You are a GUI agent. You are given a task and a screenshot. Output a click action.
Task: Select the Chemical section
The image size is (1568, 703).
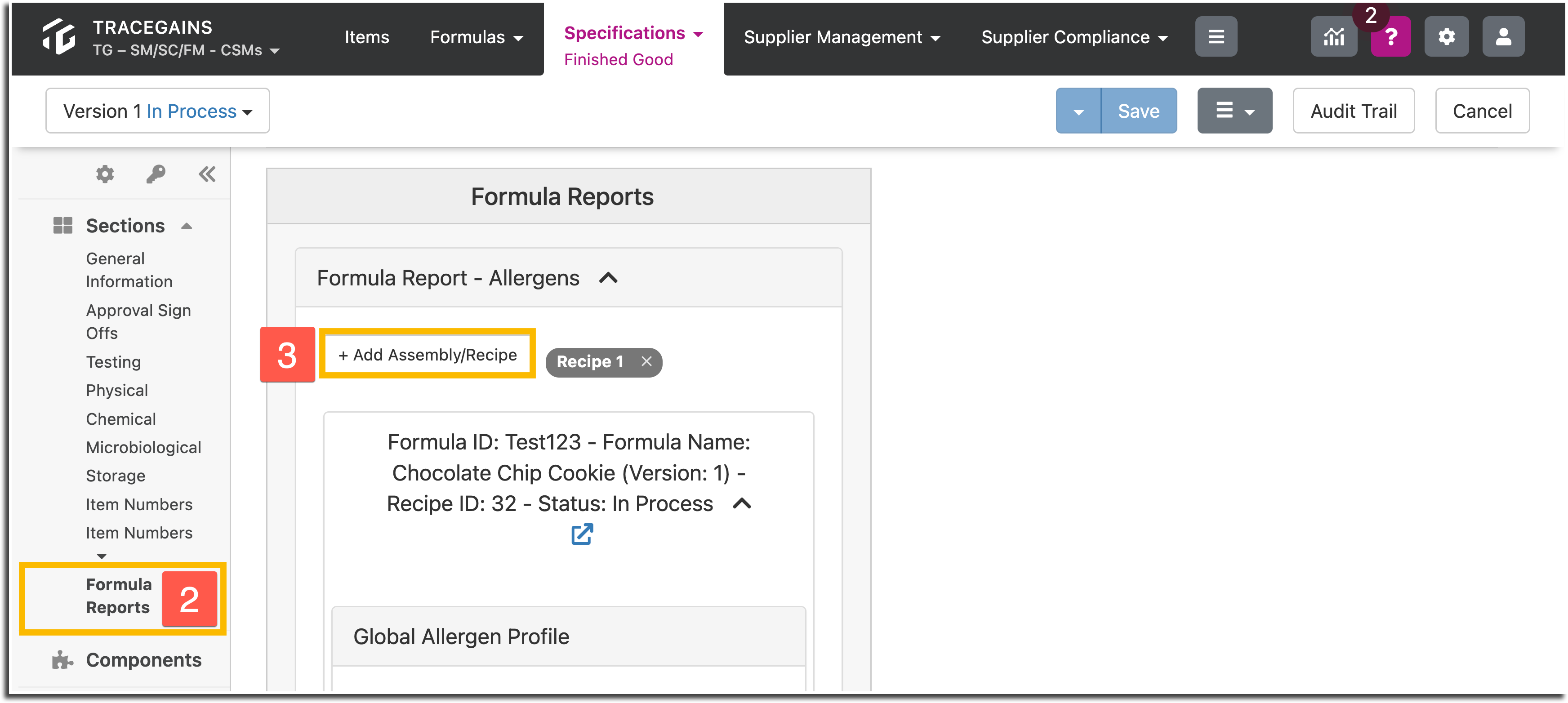[120, 419]
